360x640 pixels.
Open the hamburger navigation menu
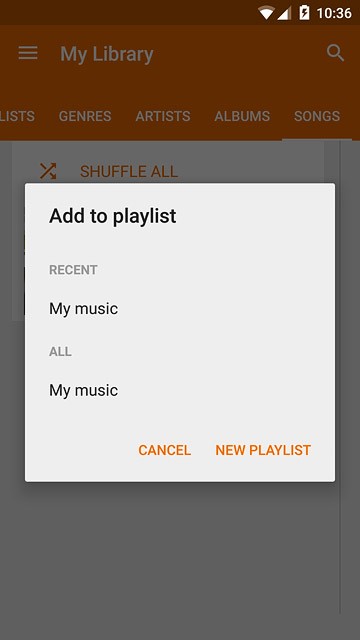click(x=28, y=53)
